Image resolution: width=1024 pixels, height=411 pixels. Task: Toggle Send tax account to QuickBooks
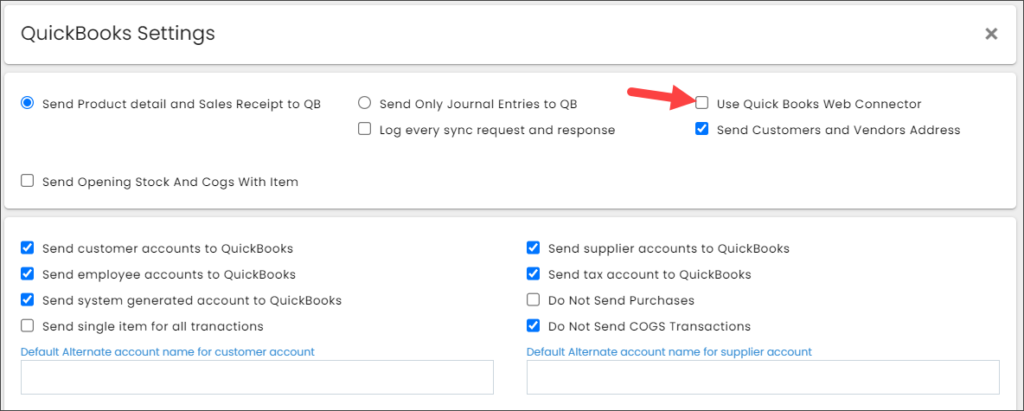pyautogui.click(x=534, y=274)
